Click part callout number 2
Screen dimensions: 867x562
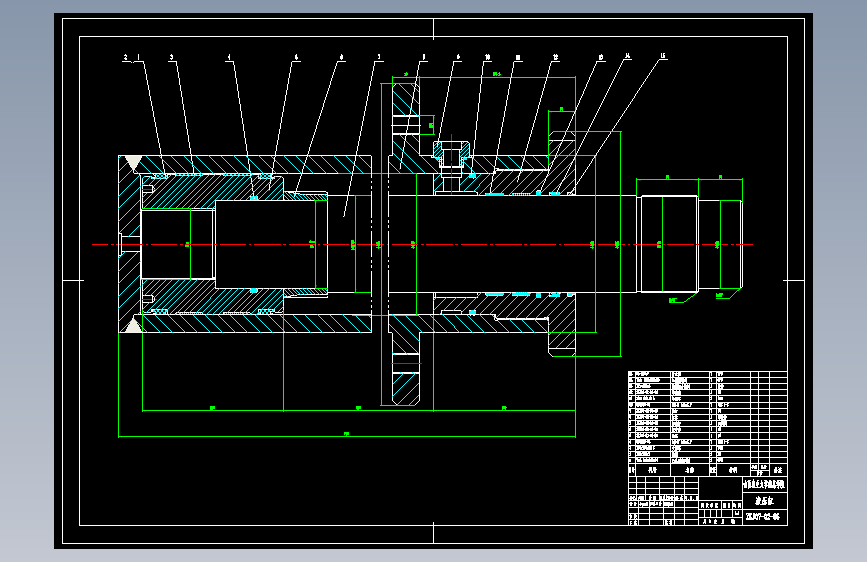[x=126, y=57]
